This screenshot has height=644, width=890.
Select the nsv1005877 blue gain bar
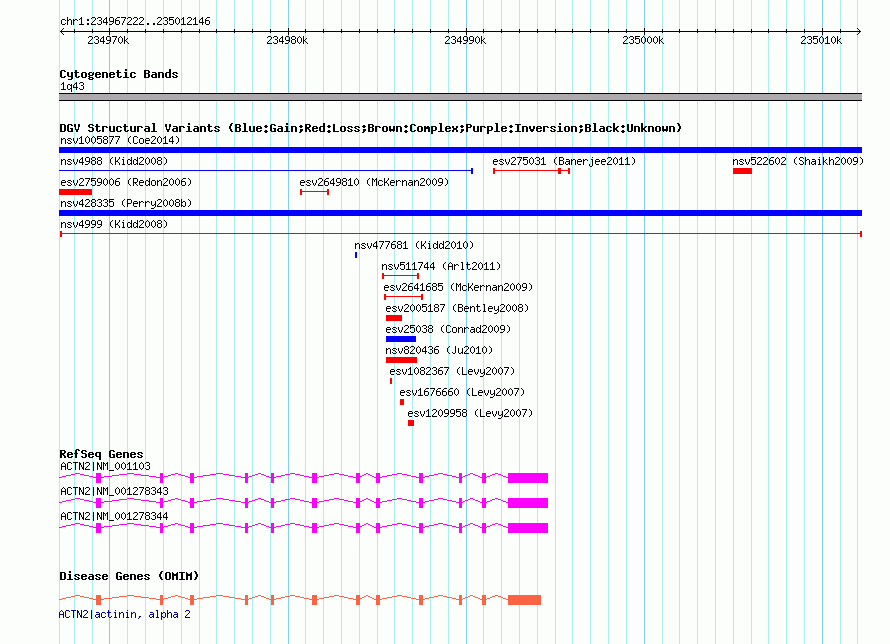[460, 150]
